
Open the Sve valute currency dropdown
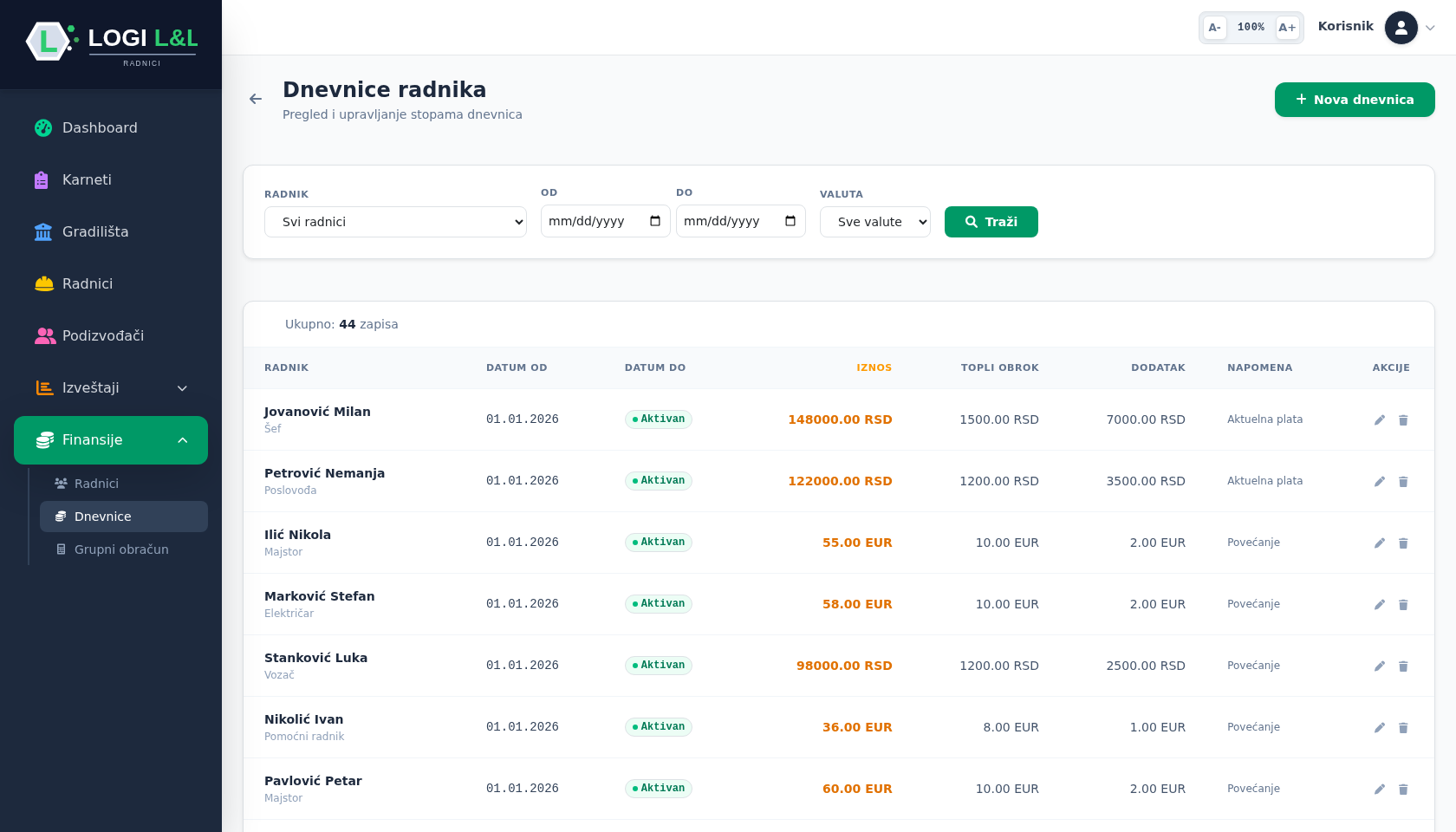[x=875, y=222]
